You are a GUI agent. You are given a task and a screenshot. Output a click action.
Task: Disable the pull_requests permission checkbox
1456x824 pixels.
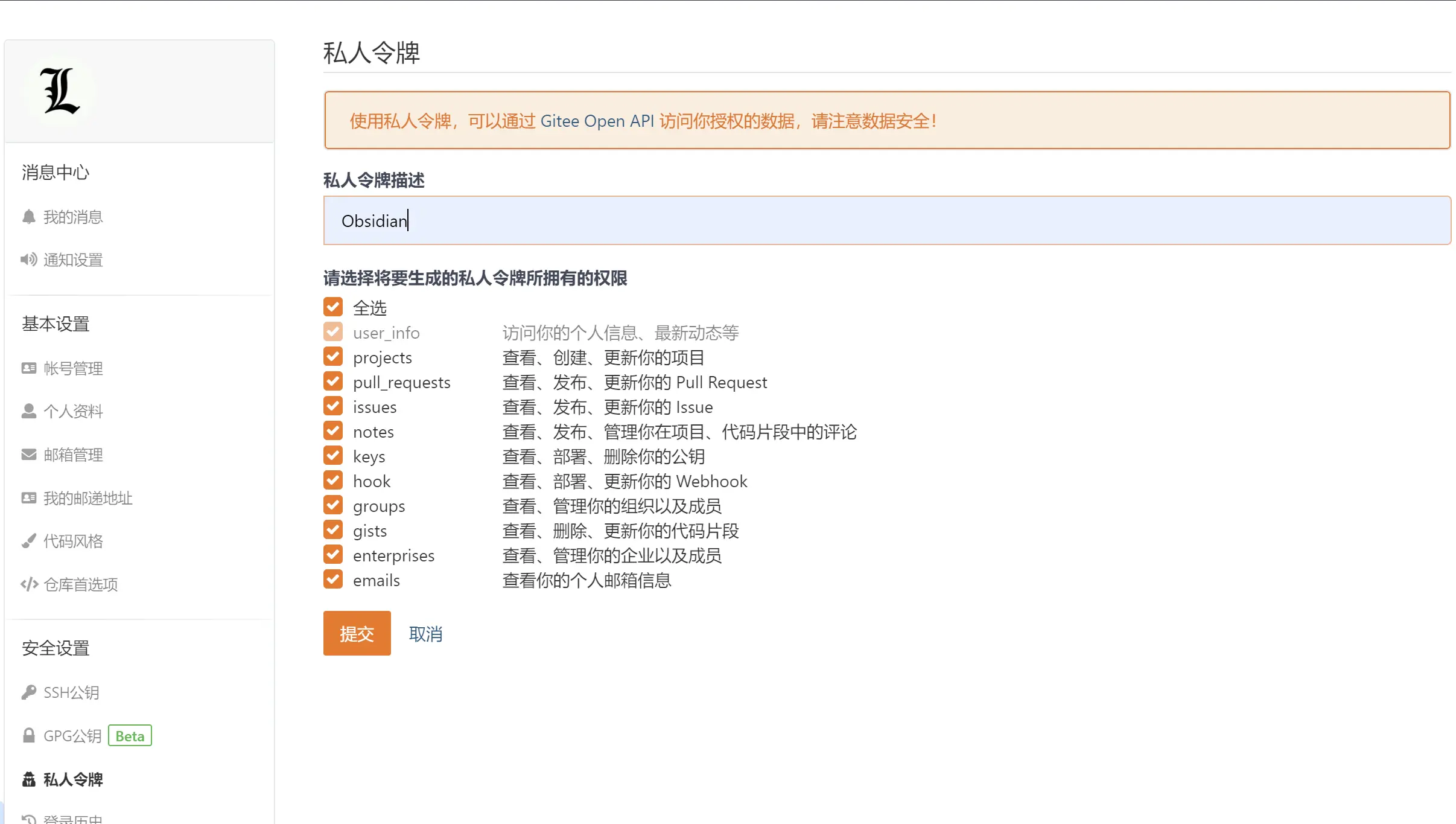[333, 382]
